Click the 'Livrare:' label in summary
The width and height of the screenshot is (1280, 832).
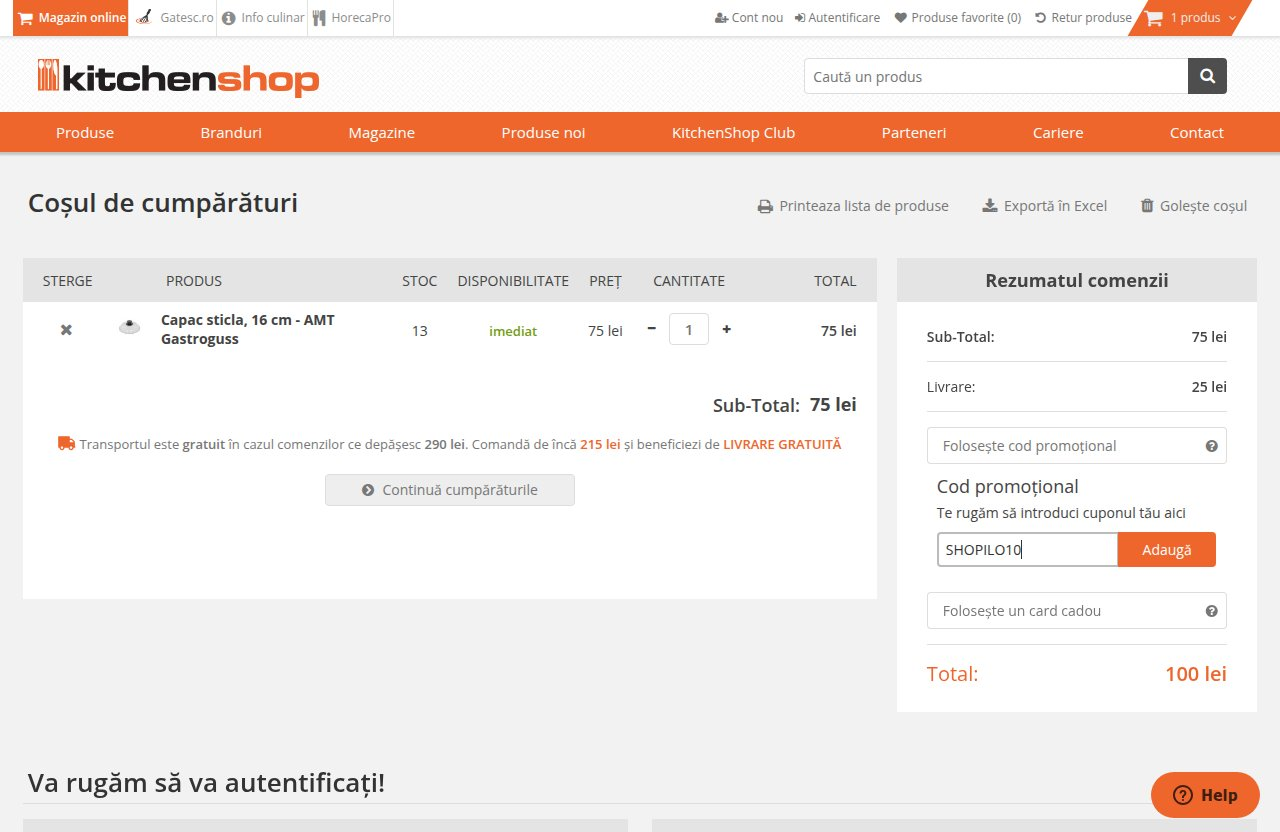pyautogui.click(x=951, y=387)
